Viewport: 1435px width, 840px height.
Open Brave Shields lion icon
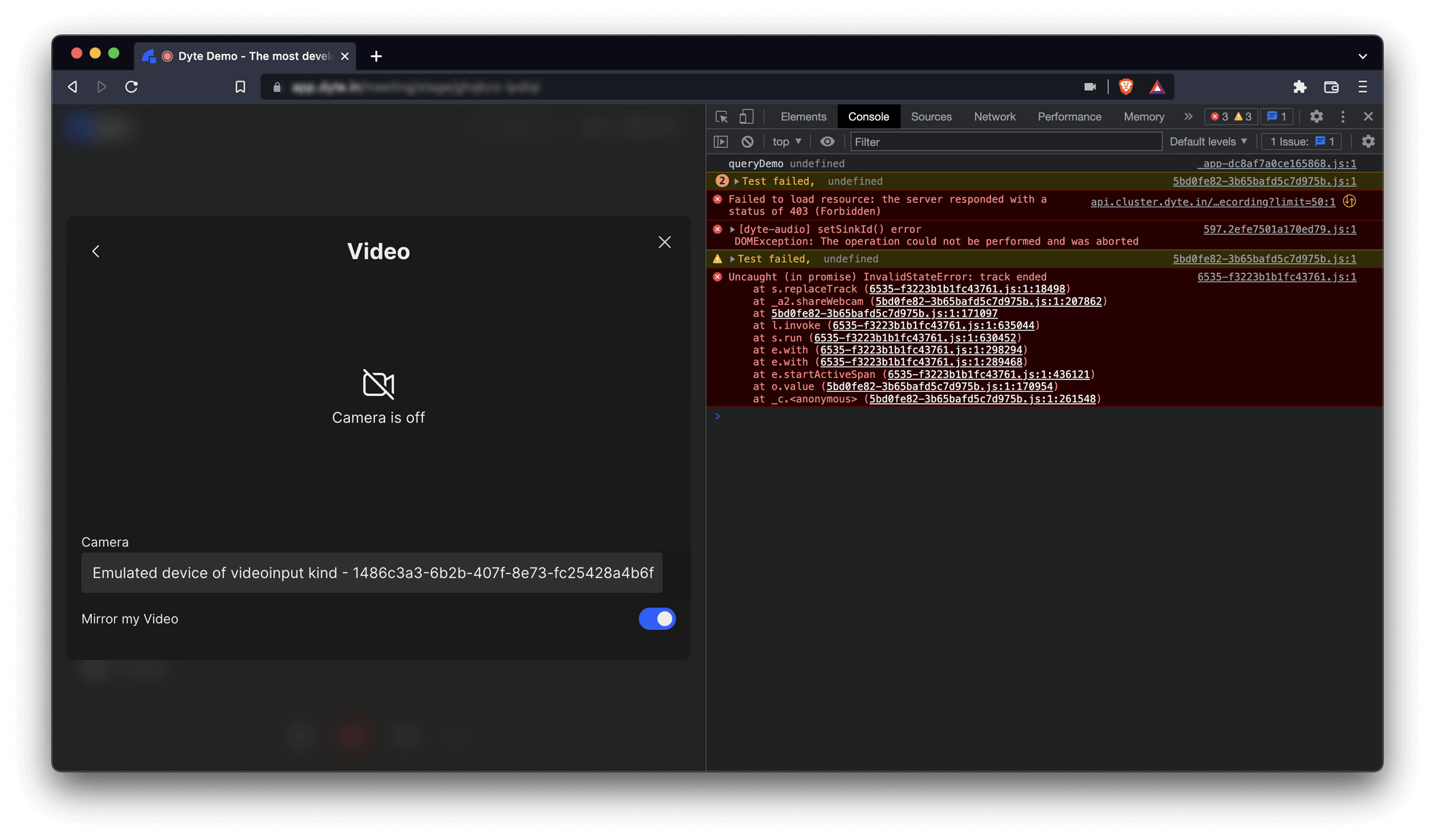1126,87
